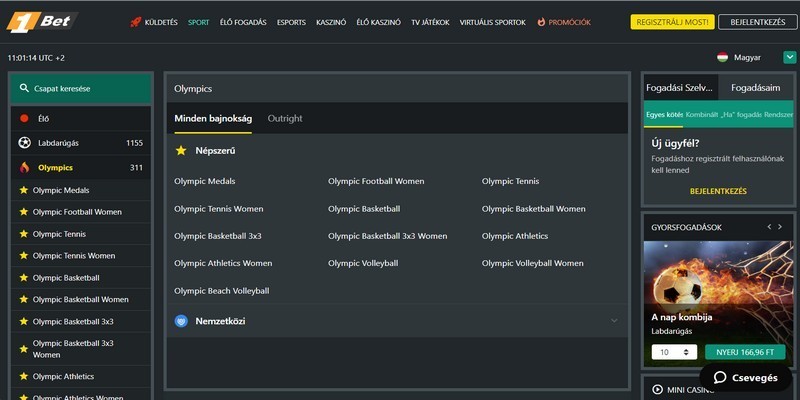Open Olympic Medals in main list

tap(205, 181)
